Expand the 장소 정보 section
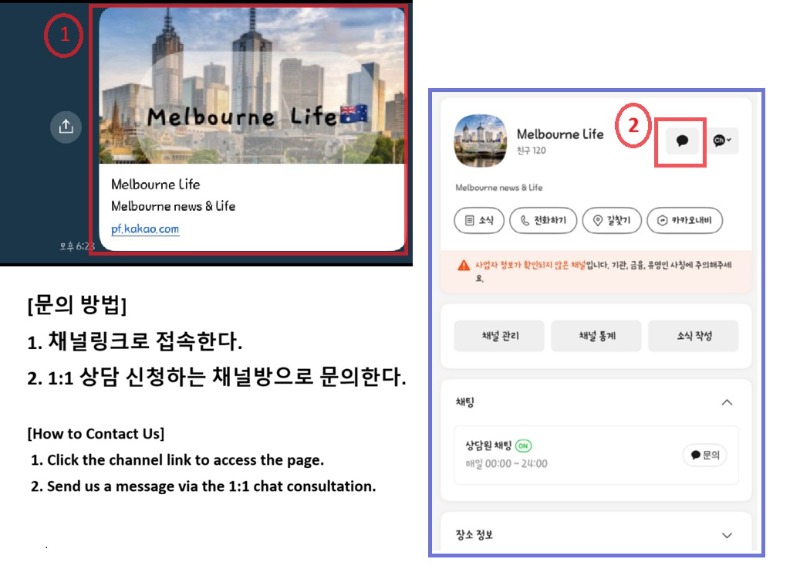This screenshot has height=576, width=800. (727, 535)
